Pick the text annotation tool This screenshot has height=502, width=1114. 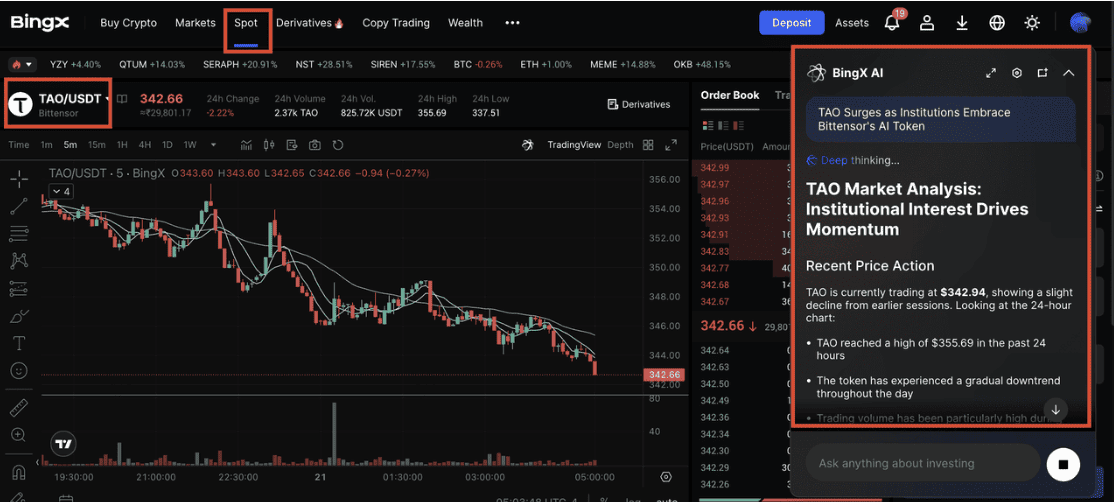click(19, 343)
